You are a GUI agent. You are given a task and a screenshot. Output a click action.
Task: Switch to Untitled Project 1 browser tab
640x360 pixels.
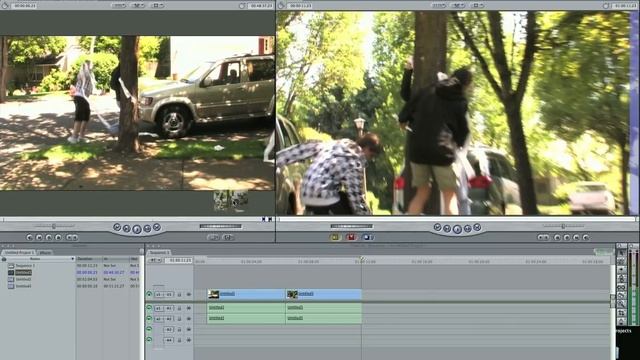click(x=19, y=253)
